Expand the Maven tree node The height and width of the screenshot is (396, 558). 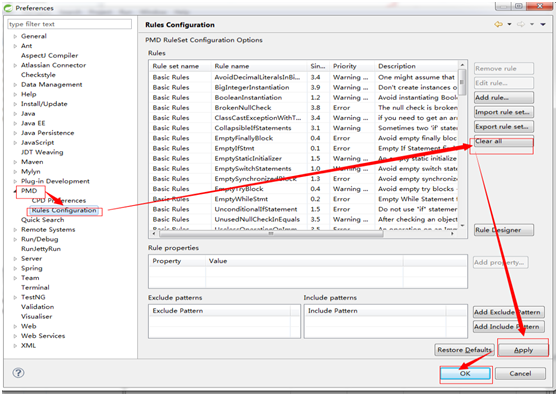coord(15,162)
